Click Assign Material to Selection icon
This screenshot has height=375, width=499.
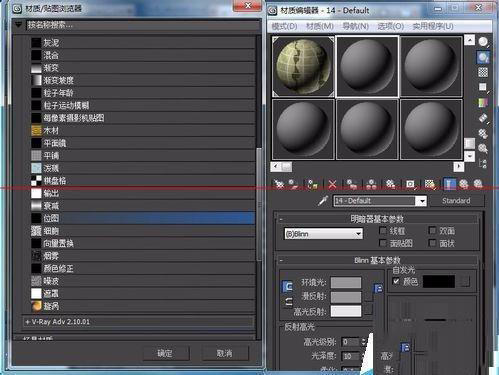point(312,184)
